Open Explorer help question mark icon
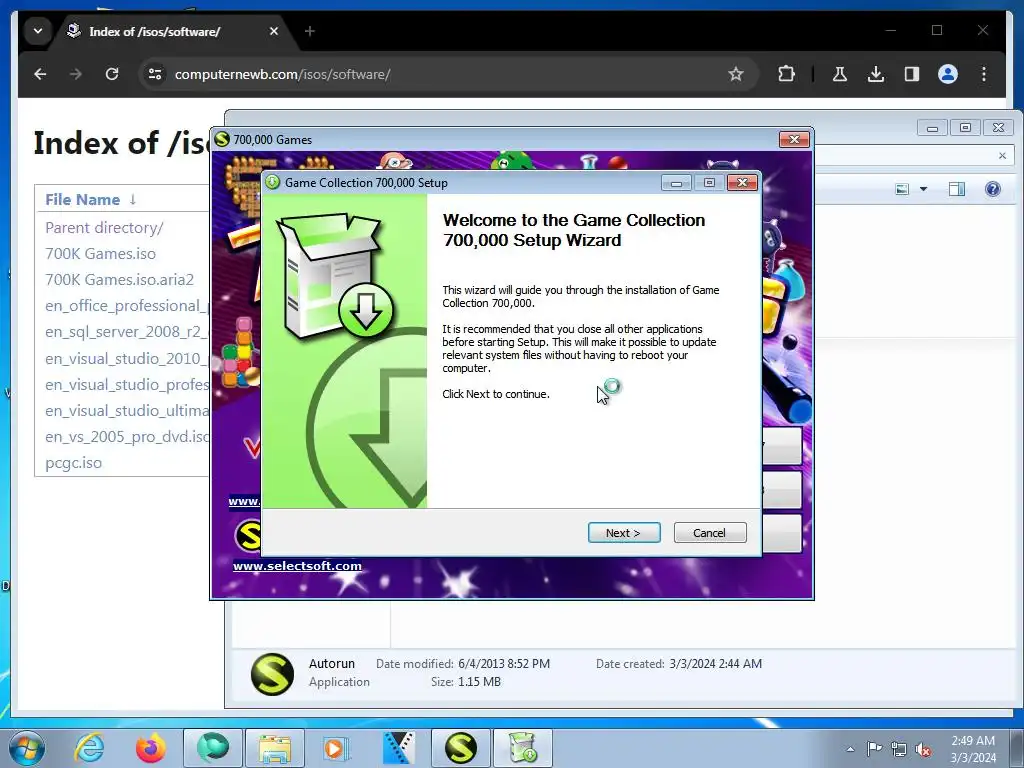This screenshot has height=768, width=1024. pyautogui.click(x=993, y=189)
